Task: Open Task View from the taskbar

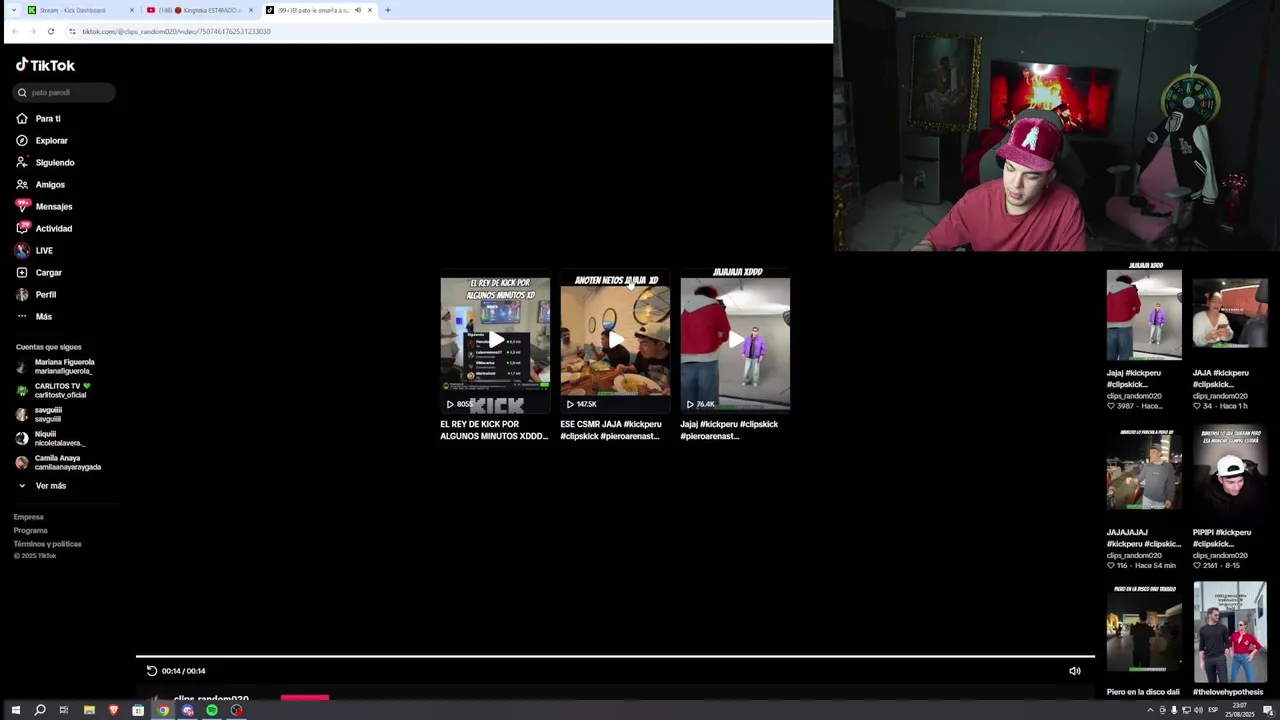Action: [x=64, y=710]
